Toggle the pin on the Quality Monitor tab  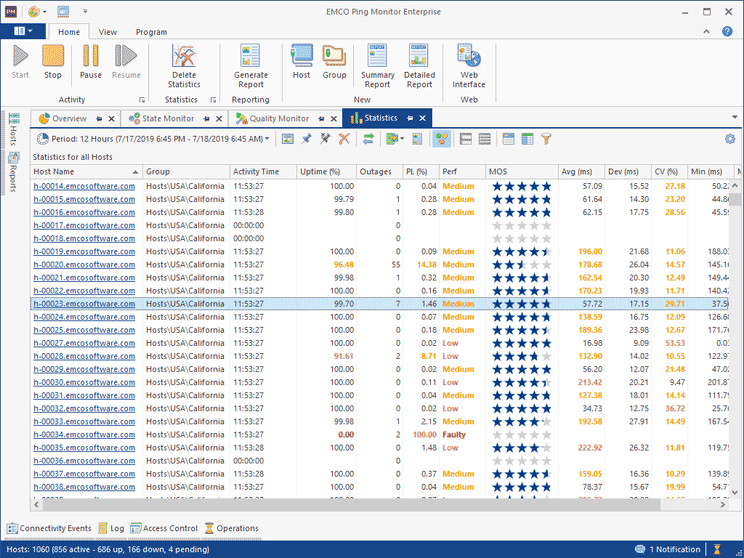pyautogui.click(x=321, y=119)
